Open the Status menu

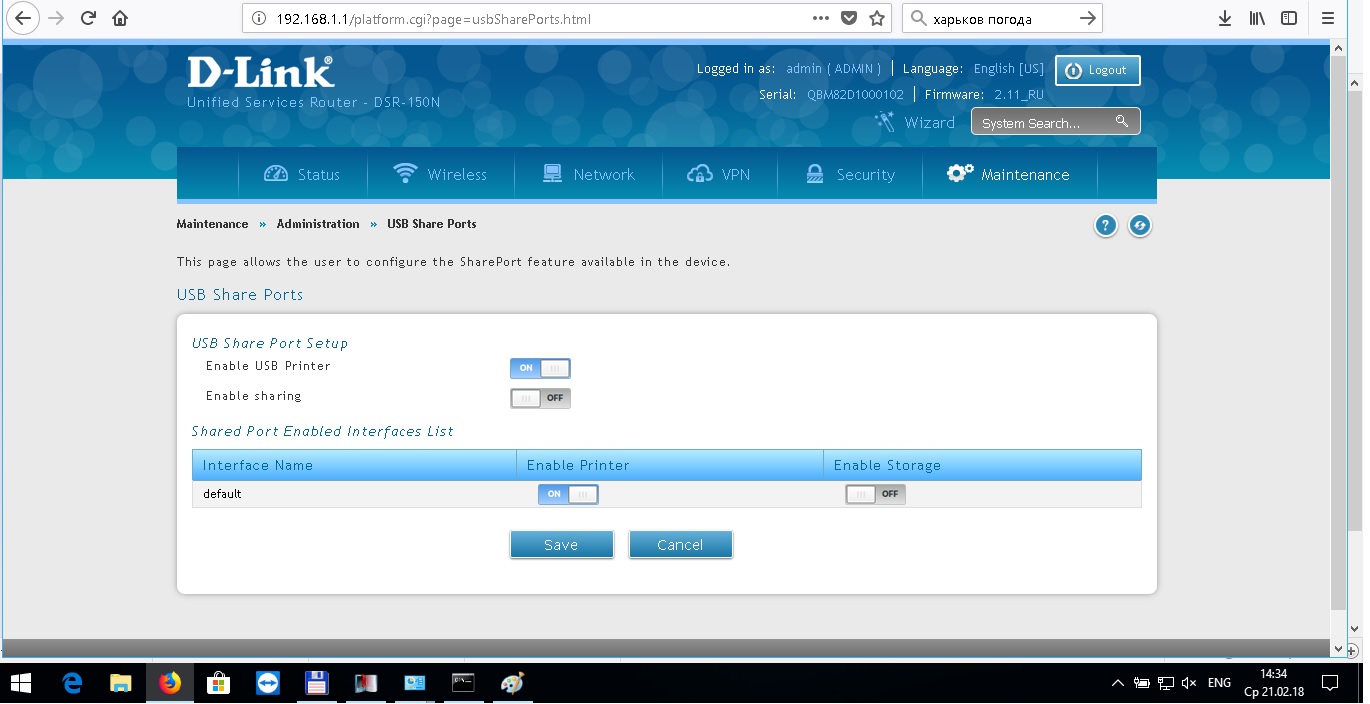coord(302,174)
